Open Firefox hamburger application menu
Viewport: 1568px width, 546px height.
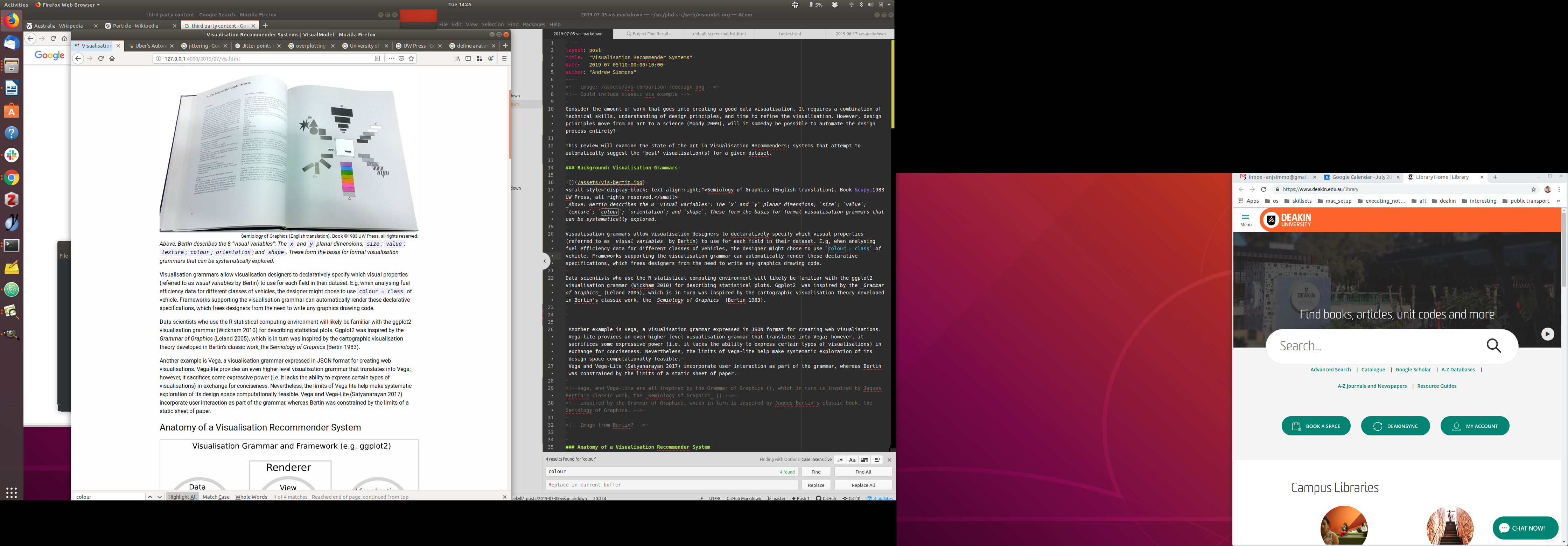pyautogui.click(x=504, y=58)
